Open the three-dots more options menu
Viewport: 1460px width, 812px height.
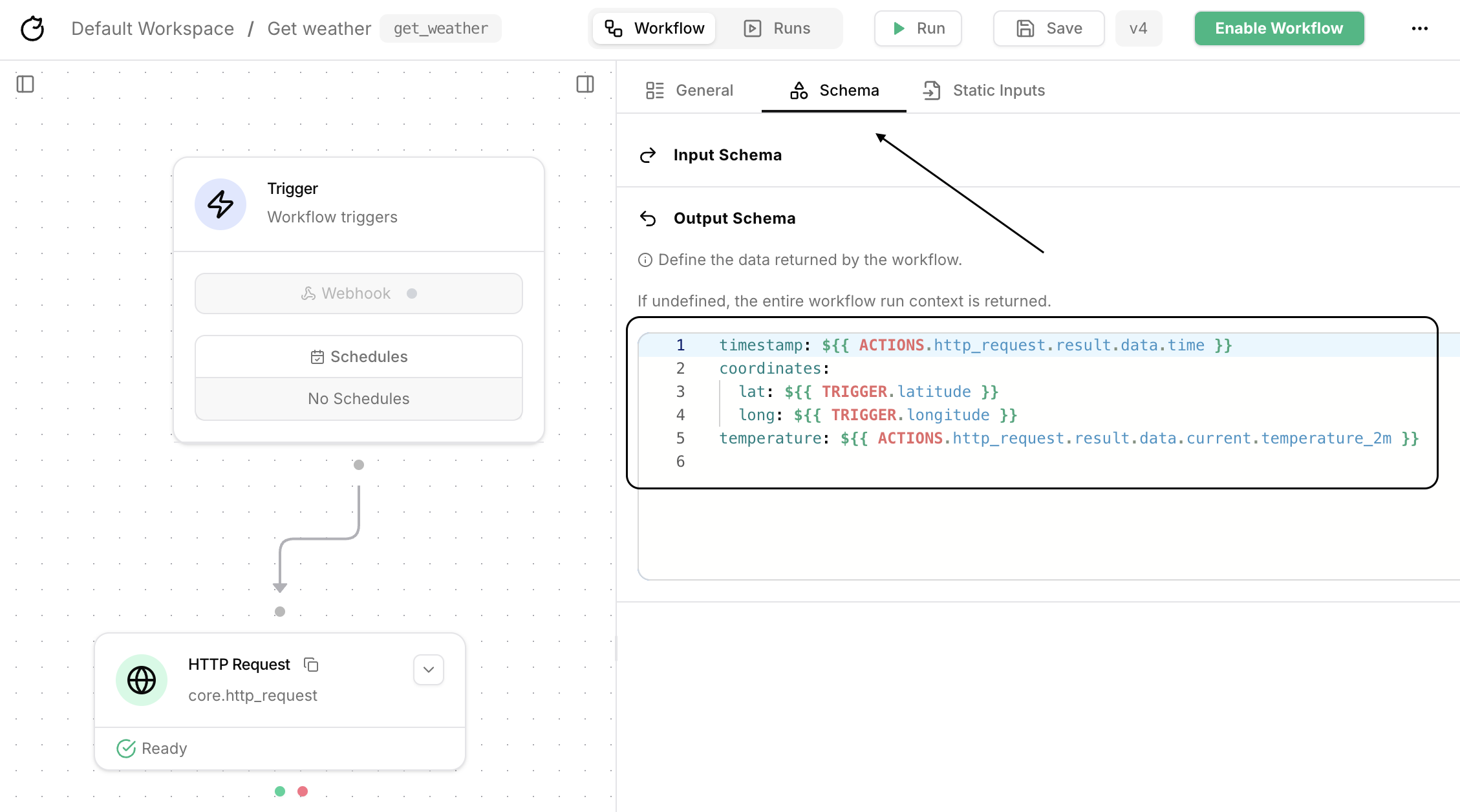click(1419, 28)
